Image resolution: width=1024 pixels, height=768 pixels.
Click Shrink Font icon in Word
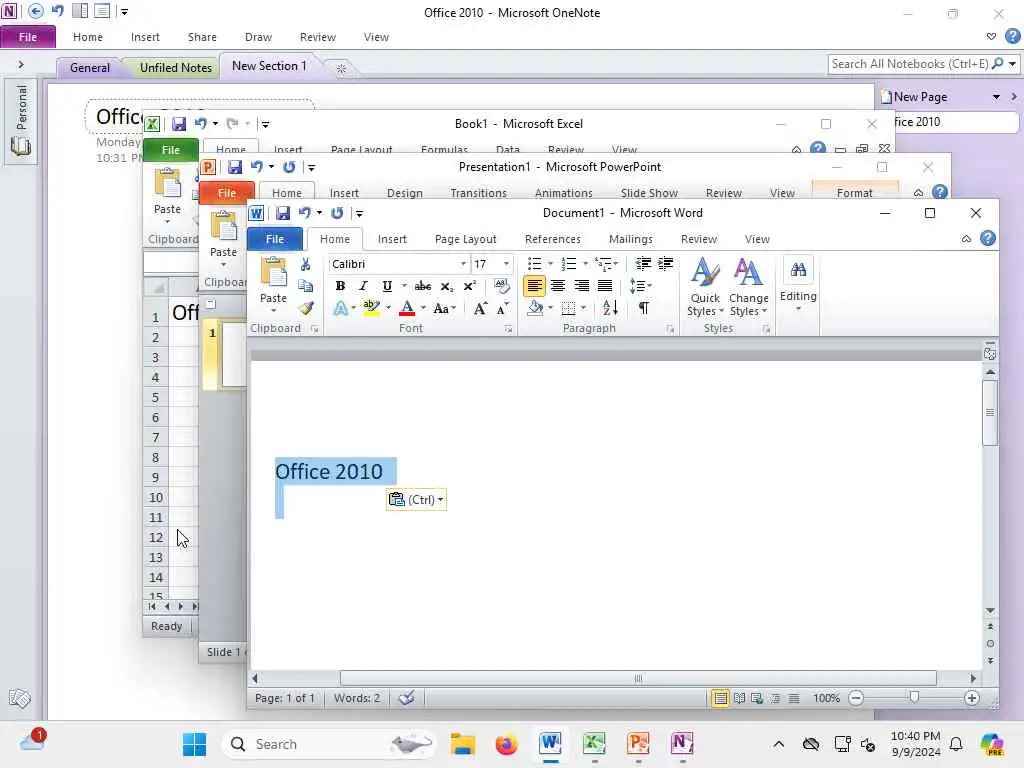502,308
